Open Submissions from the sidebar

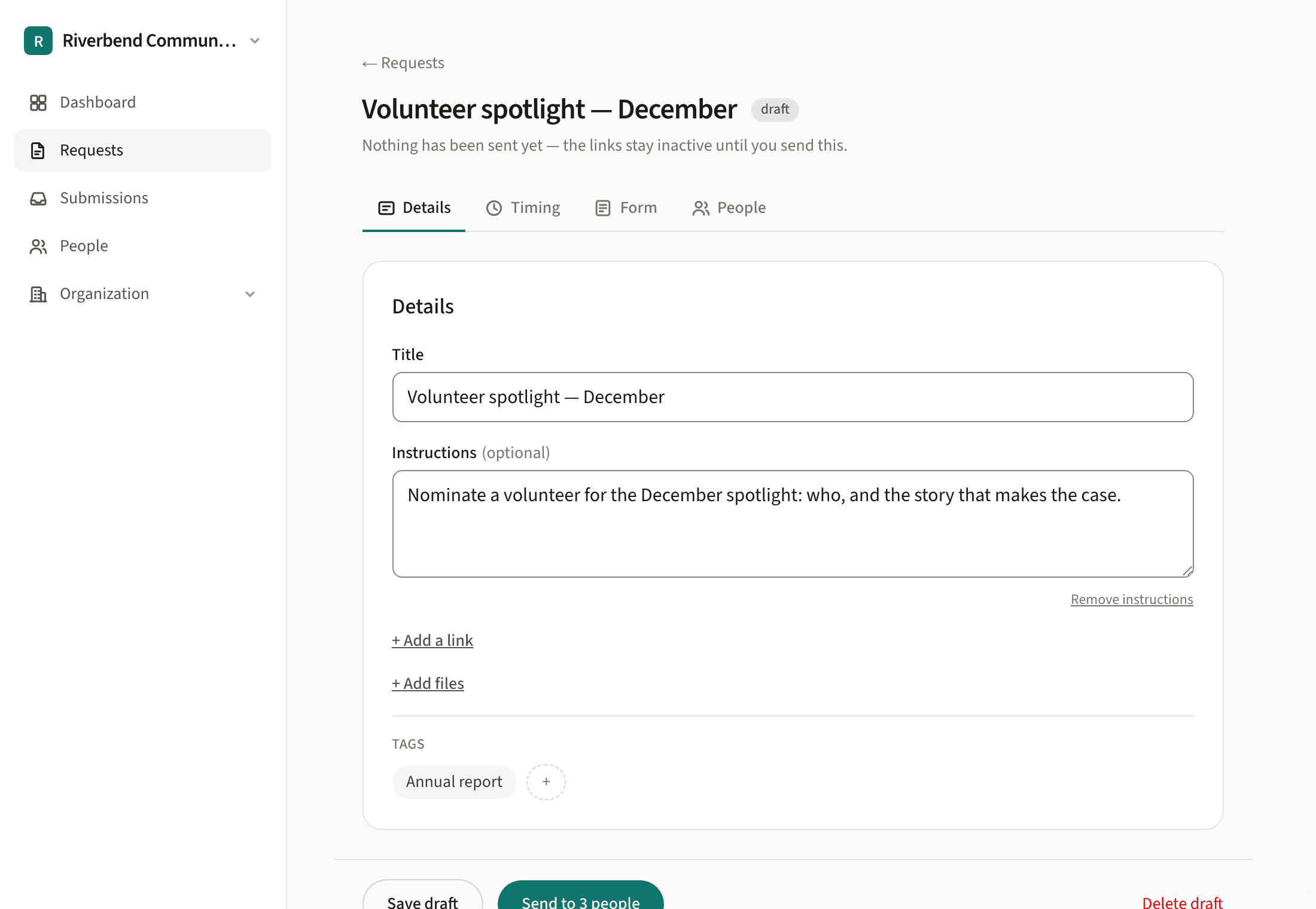pos(143,199)
